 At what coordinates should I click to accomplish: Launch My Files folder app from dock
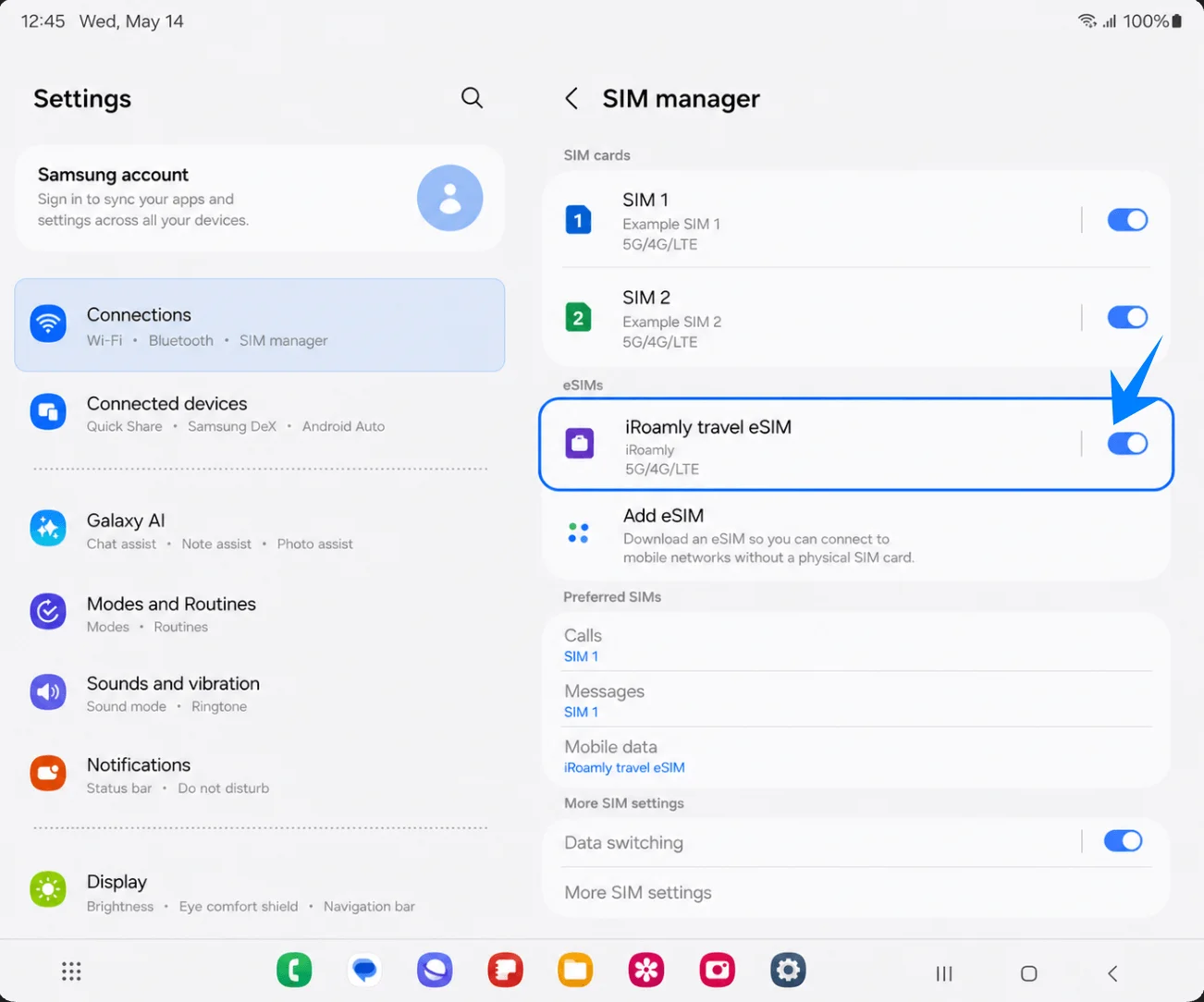pos(575,971)
